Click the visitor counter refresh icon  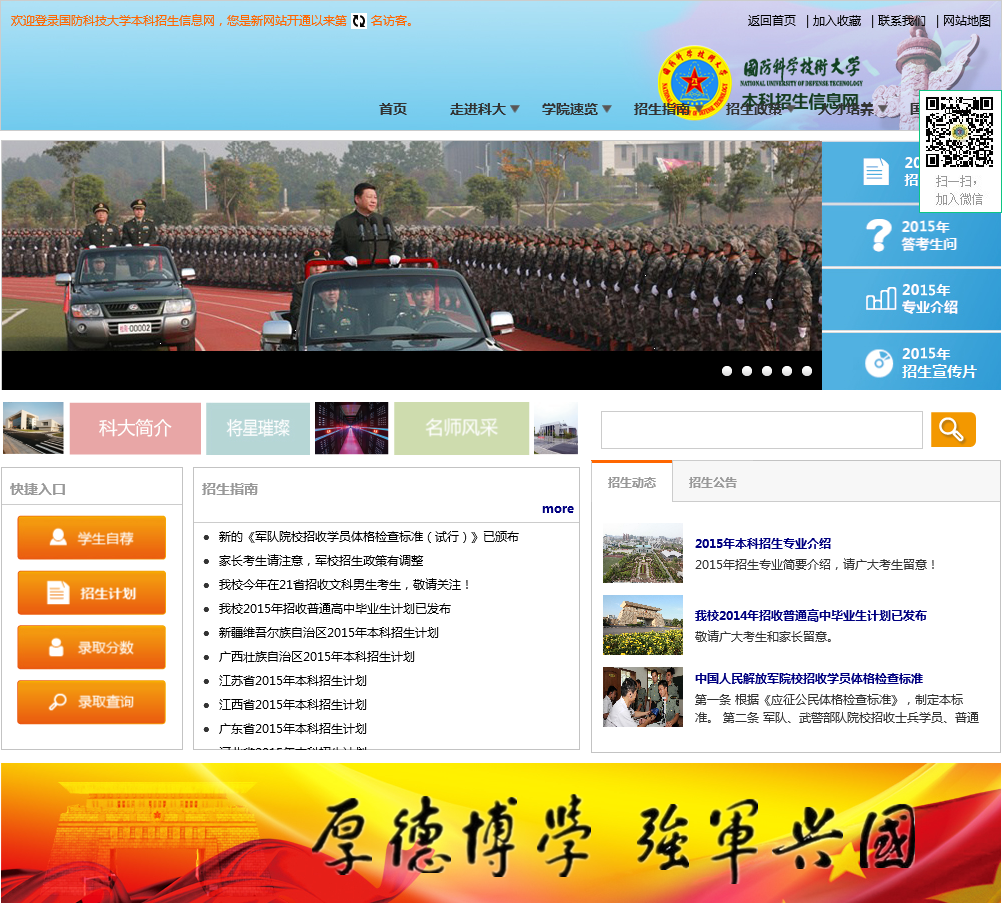coord(359,21)
